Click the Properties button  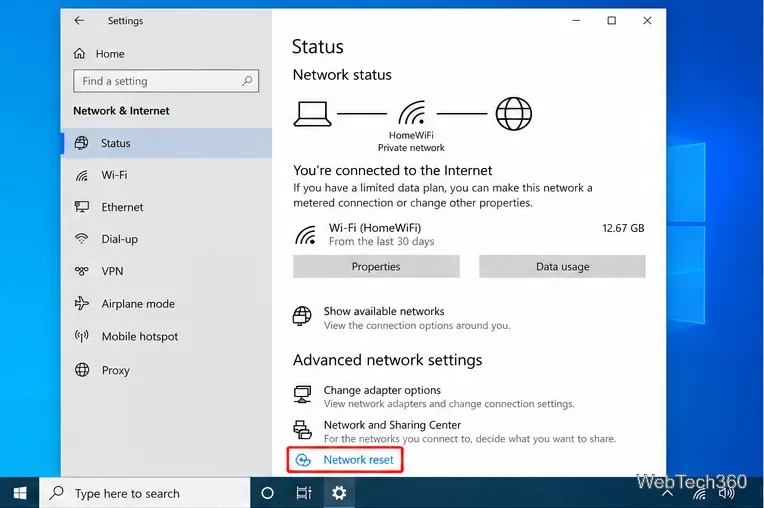point(376,266)
